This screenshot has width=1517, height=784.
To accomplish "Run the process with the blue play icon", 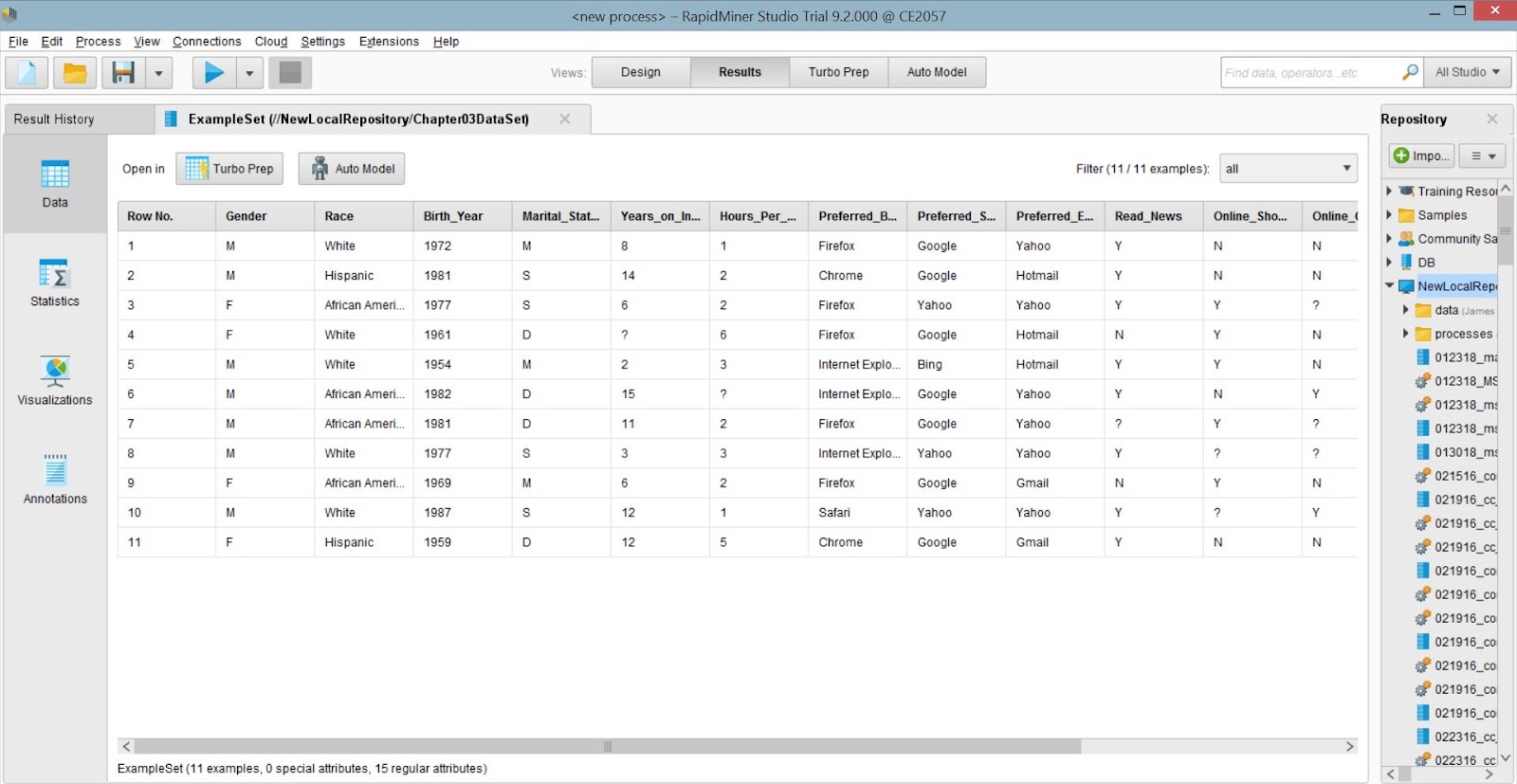I will coord(214,73).
